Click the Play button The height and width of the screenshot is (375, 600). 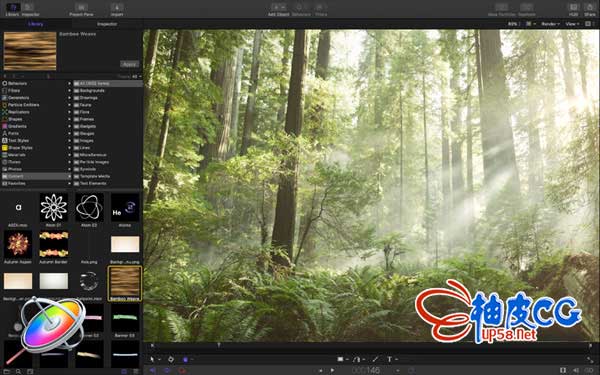(333, 370)
